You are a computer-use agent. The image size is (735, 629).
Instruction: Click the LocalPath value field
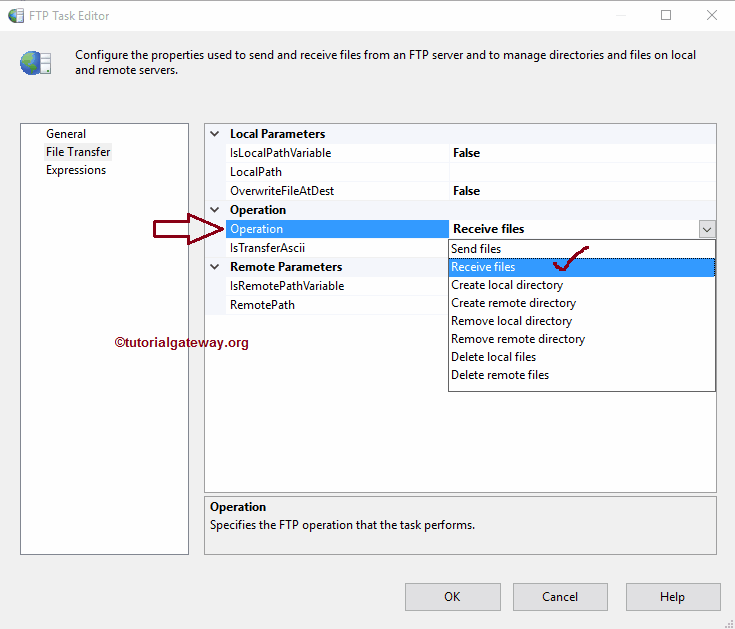click(x=582, y=172)
